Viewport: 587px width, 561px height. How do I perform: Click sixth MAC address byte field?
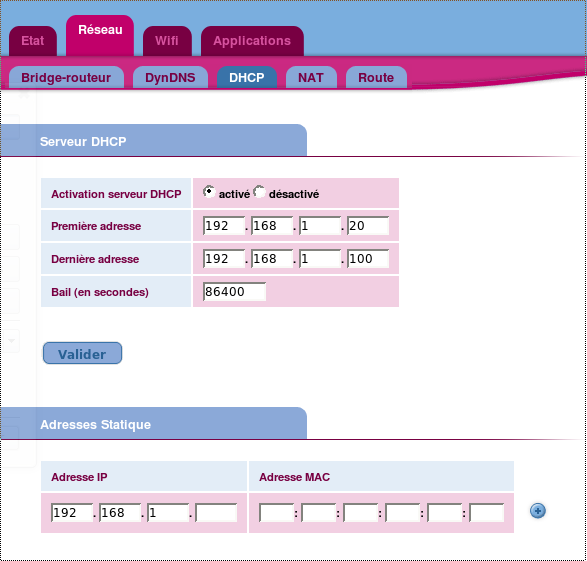click(x=486, y=512)
